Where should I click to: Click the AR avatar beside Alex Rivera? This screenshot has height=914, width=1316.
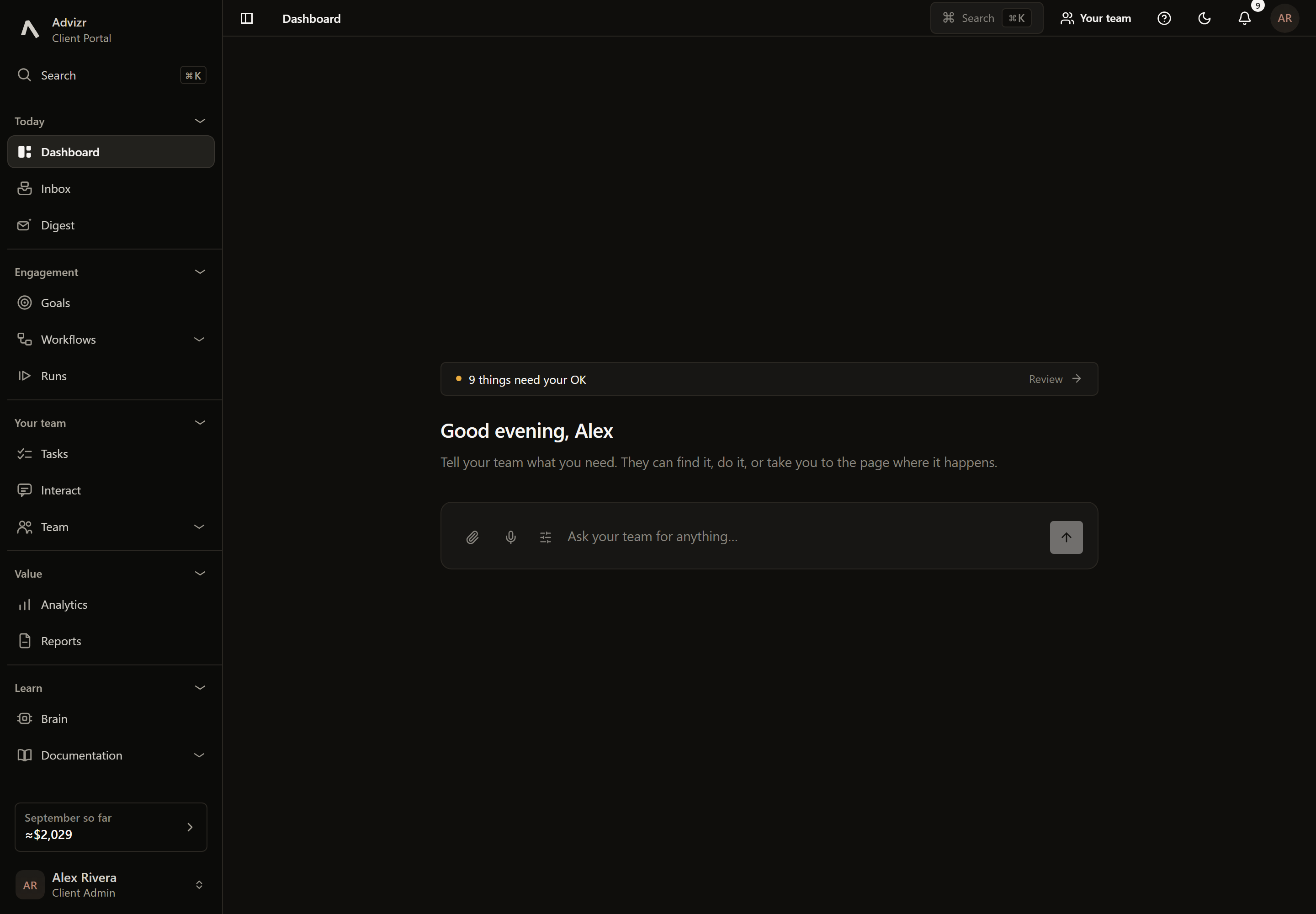click(x=30, y=885)
